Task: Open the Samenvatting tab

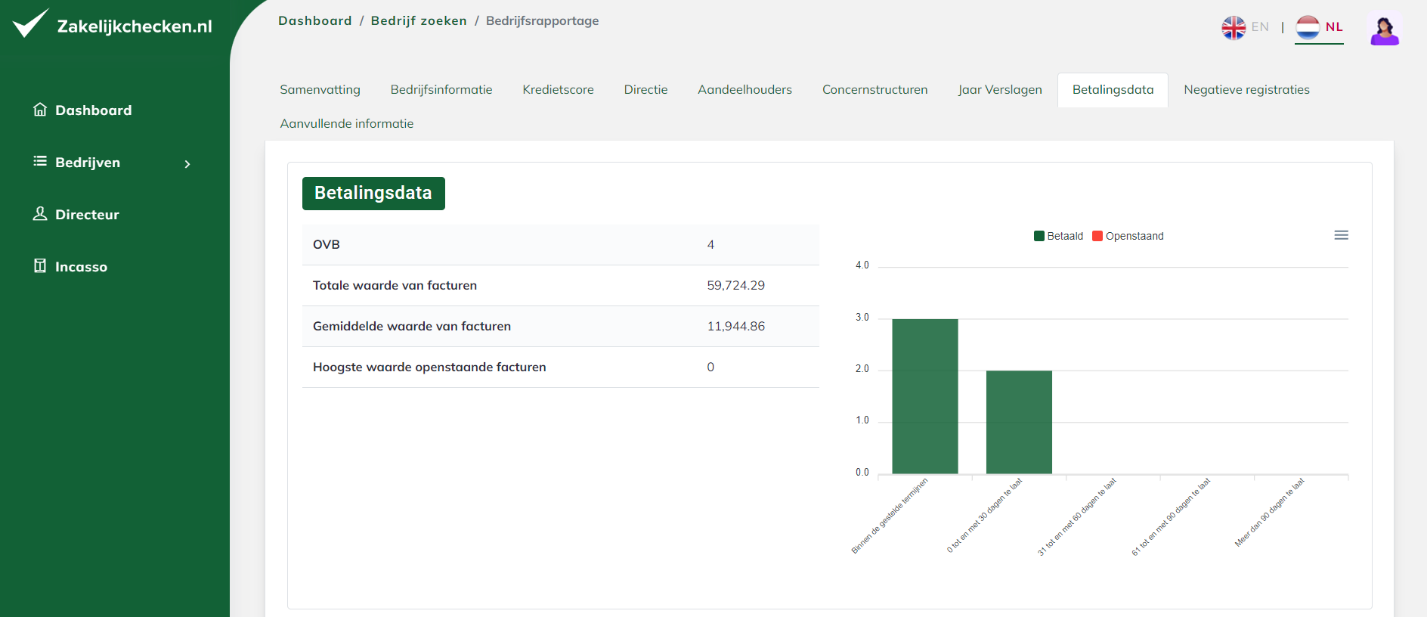Action: point(320,90)
